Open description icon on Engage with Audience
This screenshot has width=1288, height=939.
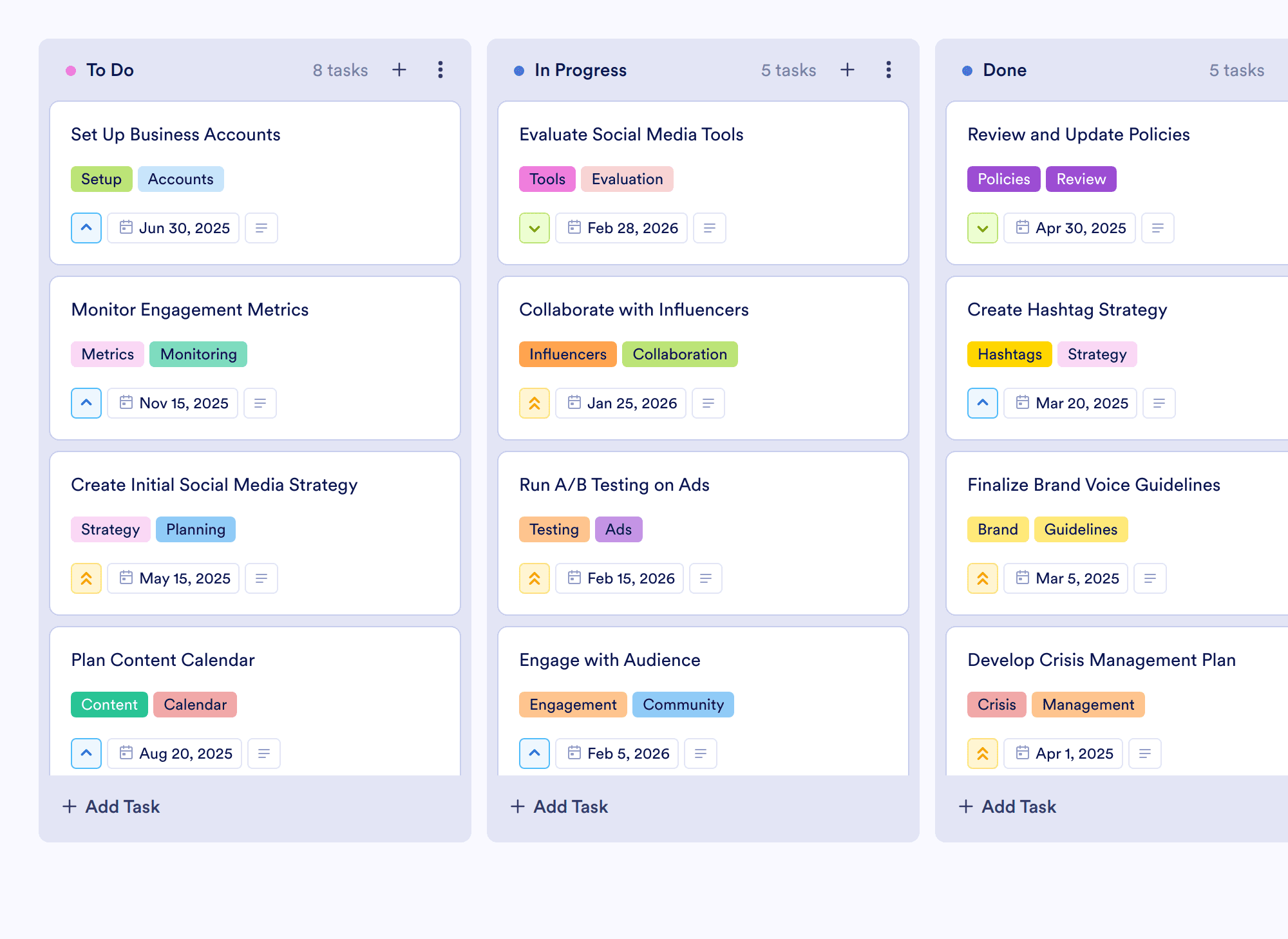[x=701, y=754]
